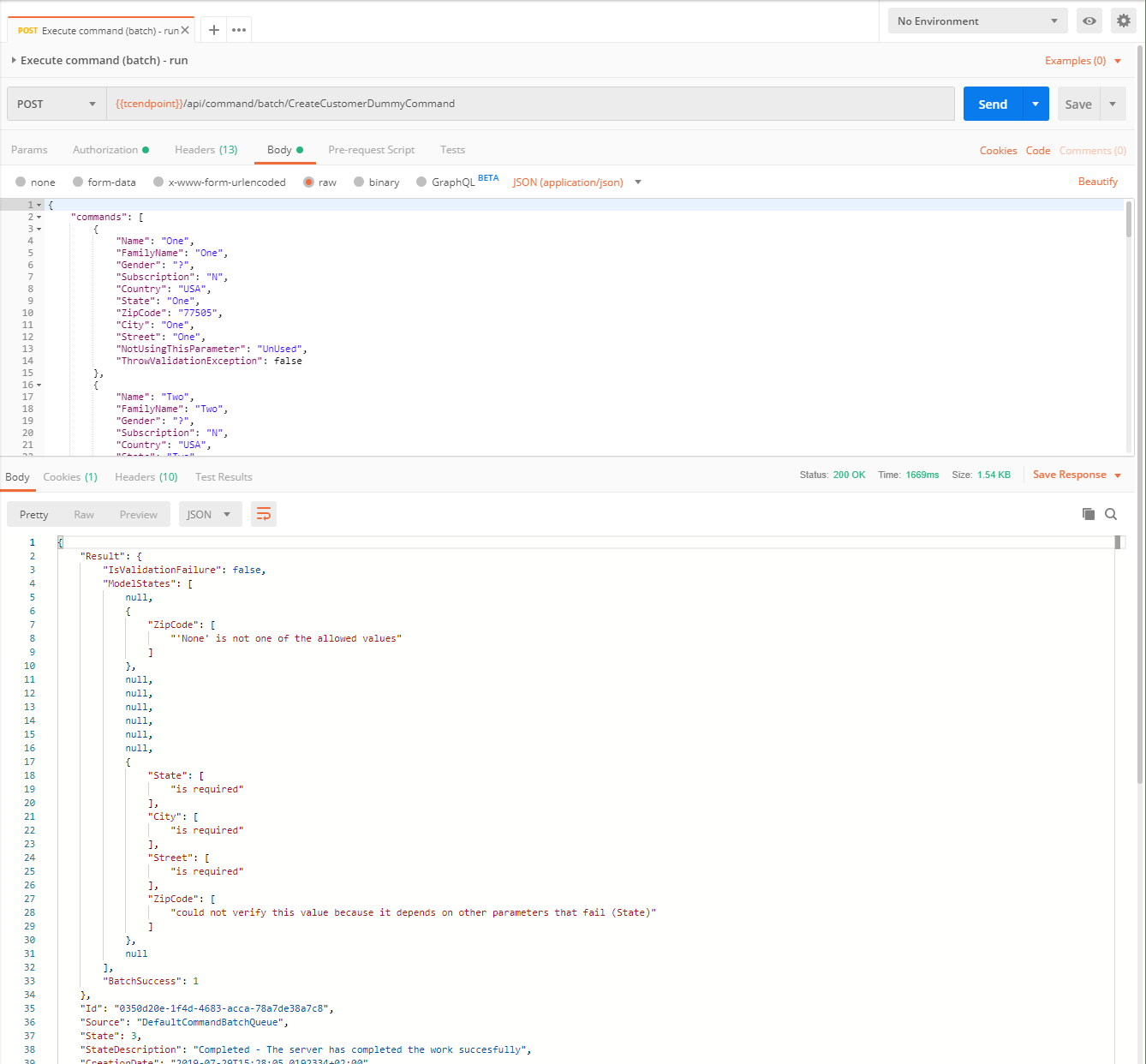This screenshot has width=1146, height=1064.
Task: Click the environment quick look eye icon
Action: (1089, 21)
